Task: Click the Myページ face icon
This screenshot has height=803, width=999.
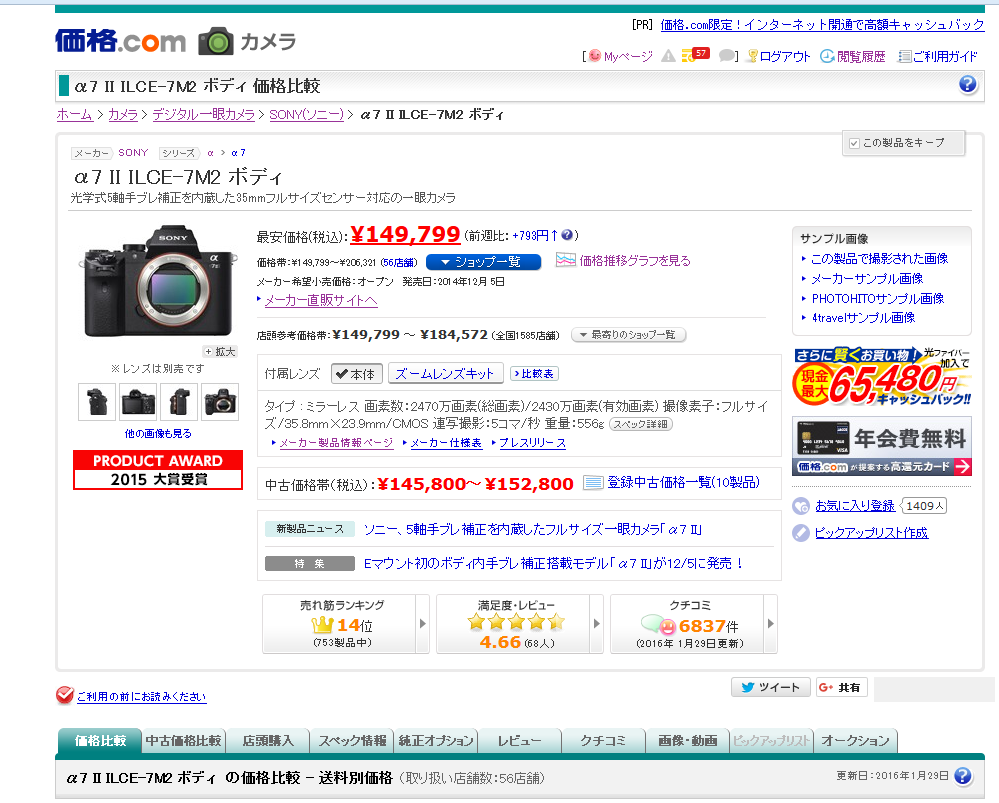Action: (594, 55)
